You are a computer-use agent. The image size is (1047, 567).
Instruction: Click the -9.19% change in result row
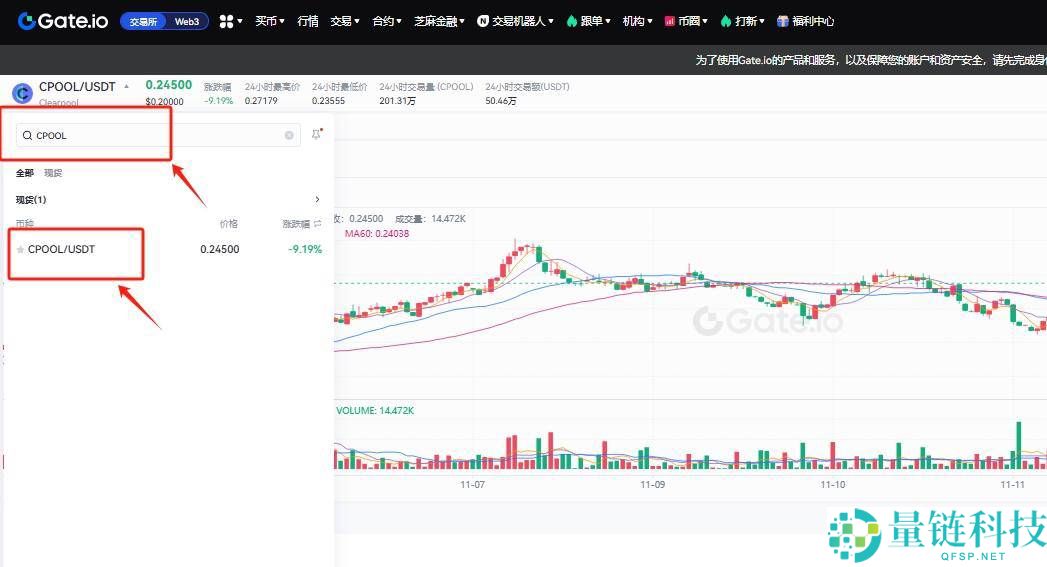[305, 249]
